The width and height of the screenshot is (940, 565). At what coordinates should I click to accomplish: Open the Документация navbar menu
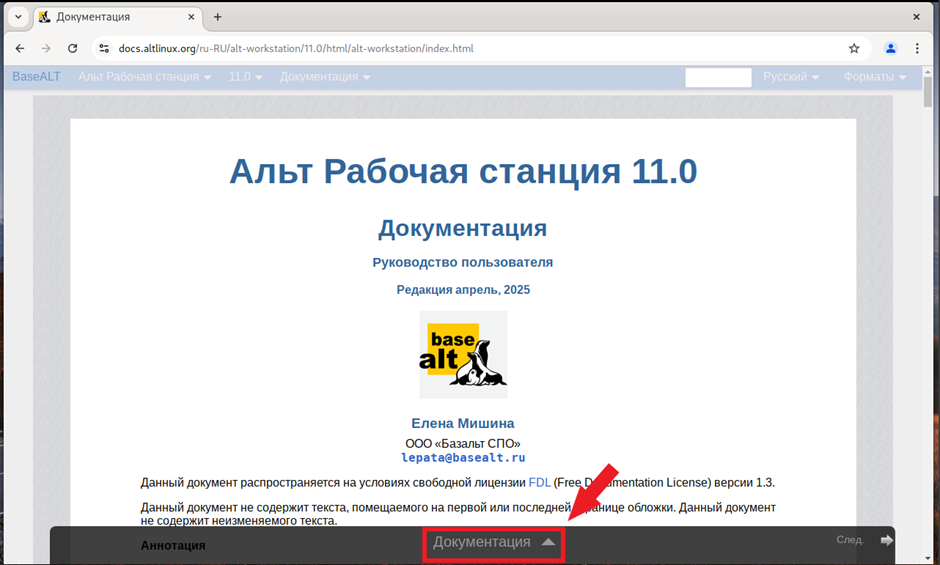pos(324,77)
